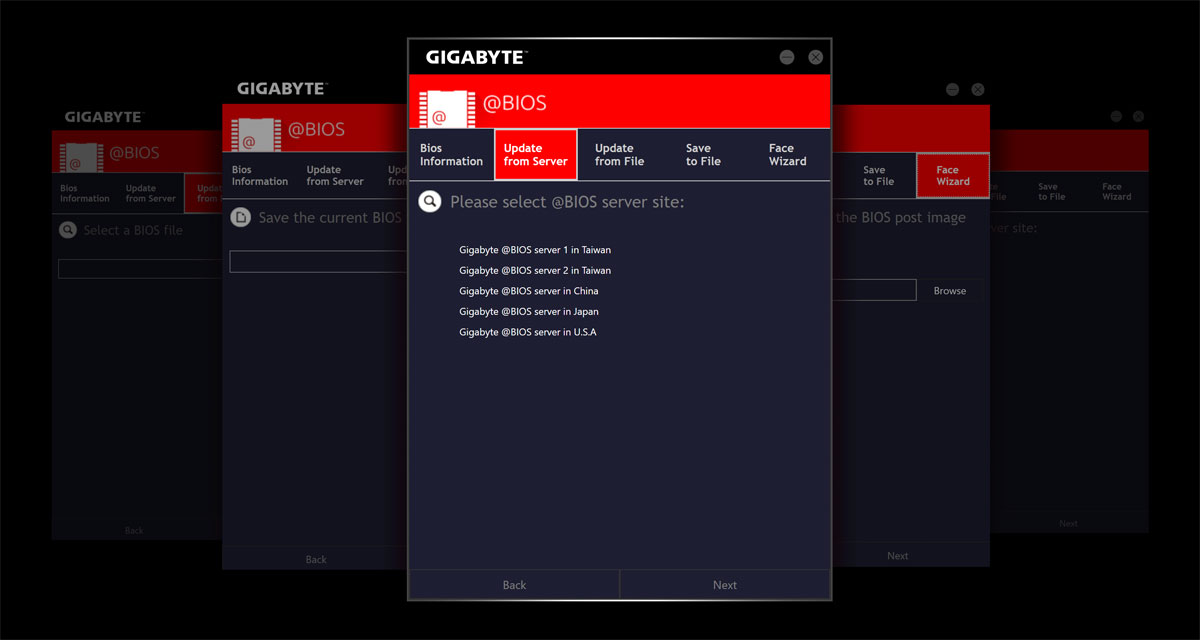Click Next in the BIOS post image window
The width and height of the screenshot is (1200, 640).
tap(898, 556)
